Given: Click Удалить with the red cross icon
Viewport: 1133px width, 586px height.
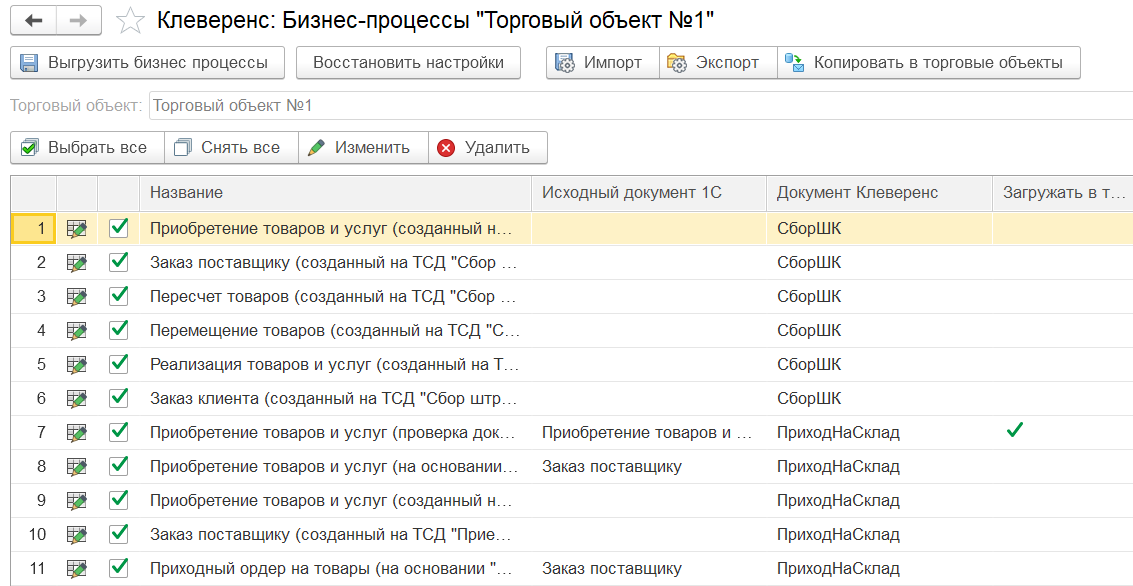Looking at the screenshot, I should pyautogui.click(x=488, y=147).
